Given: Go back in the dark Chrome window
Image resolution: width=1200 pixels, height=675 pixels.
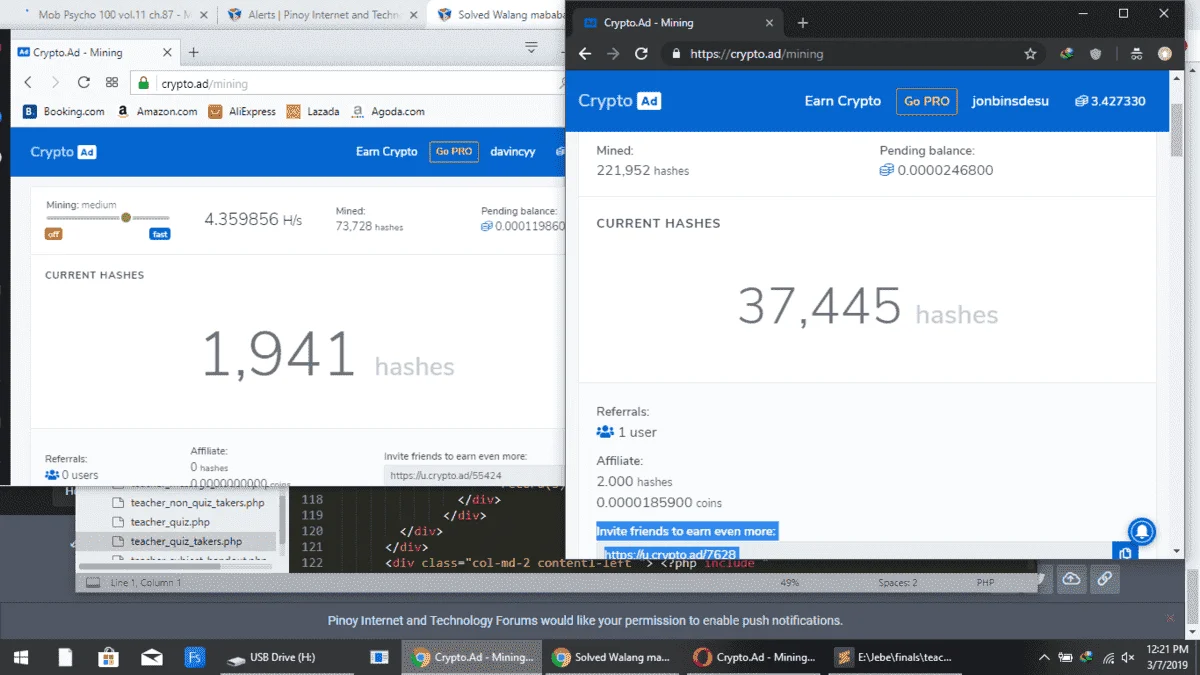Looking at the screenshot, I should pyautogui.click(x=586, y=54).
